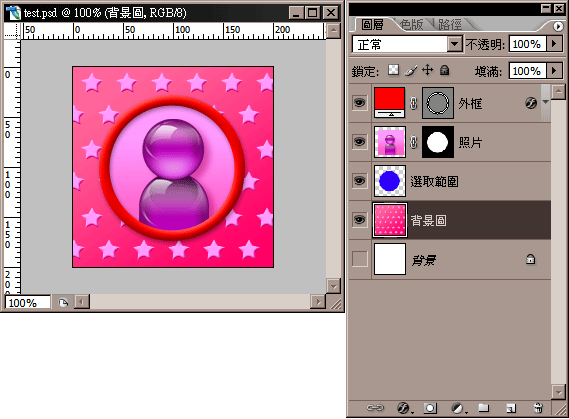
Task: Select layer named 選取範圍
Action: tap(434, 181)
